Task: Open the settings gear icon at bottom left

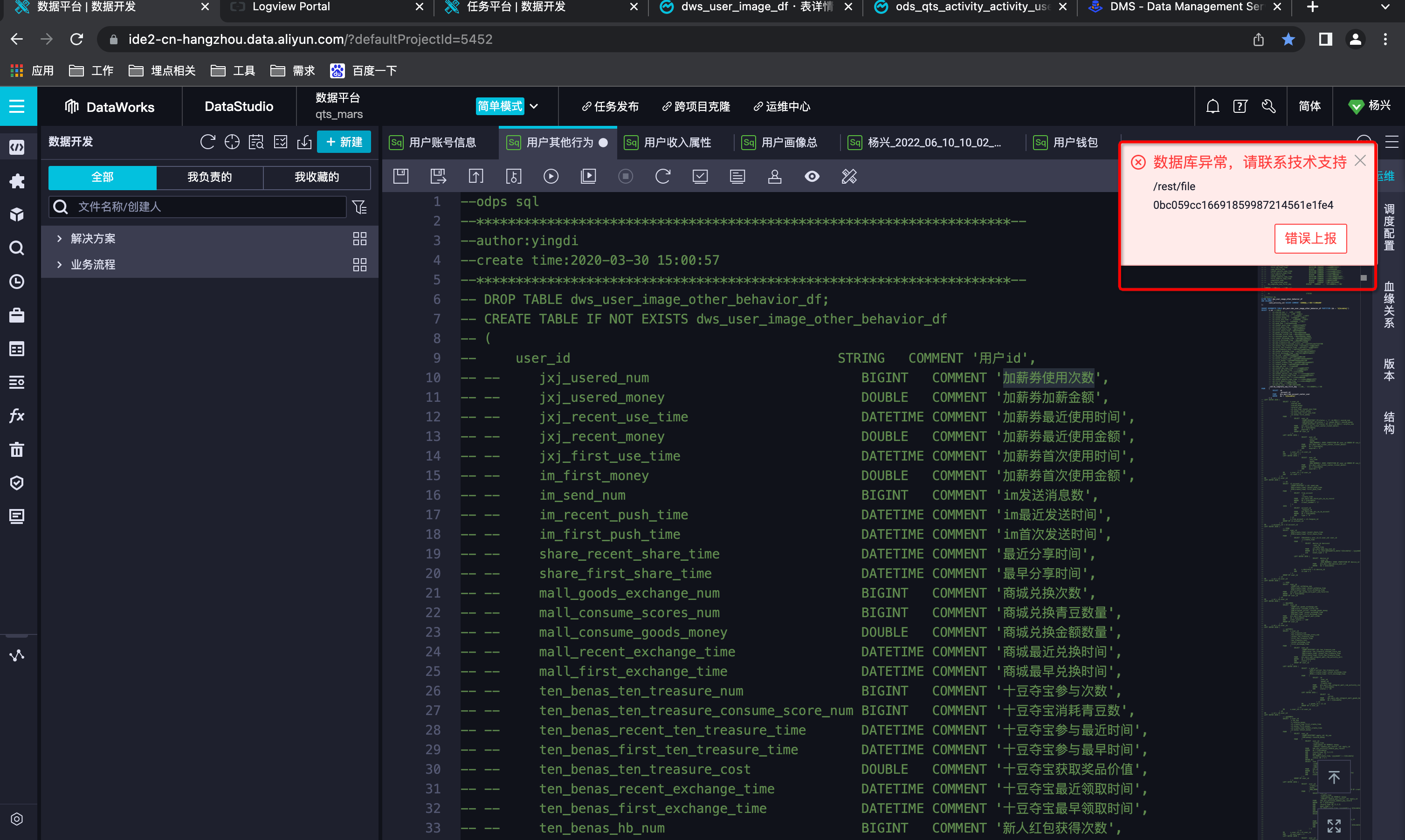Action: point(17,819)
